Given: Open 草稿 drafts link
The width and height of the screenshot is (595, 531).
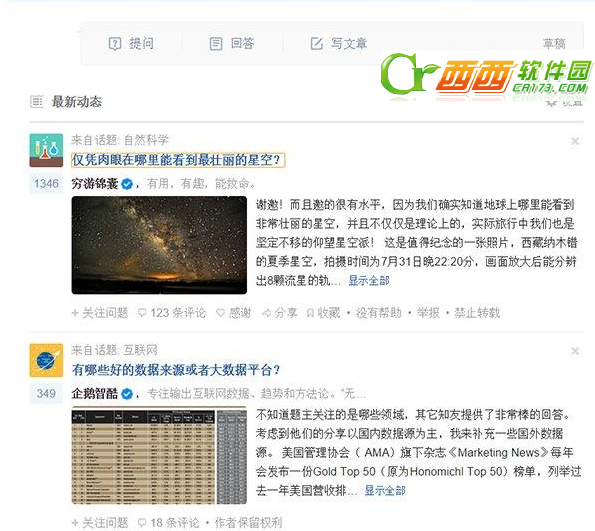Looking at the screenshot, I should coord(554,44).
